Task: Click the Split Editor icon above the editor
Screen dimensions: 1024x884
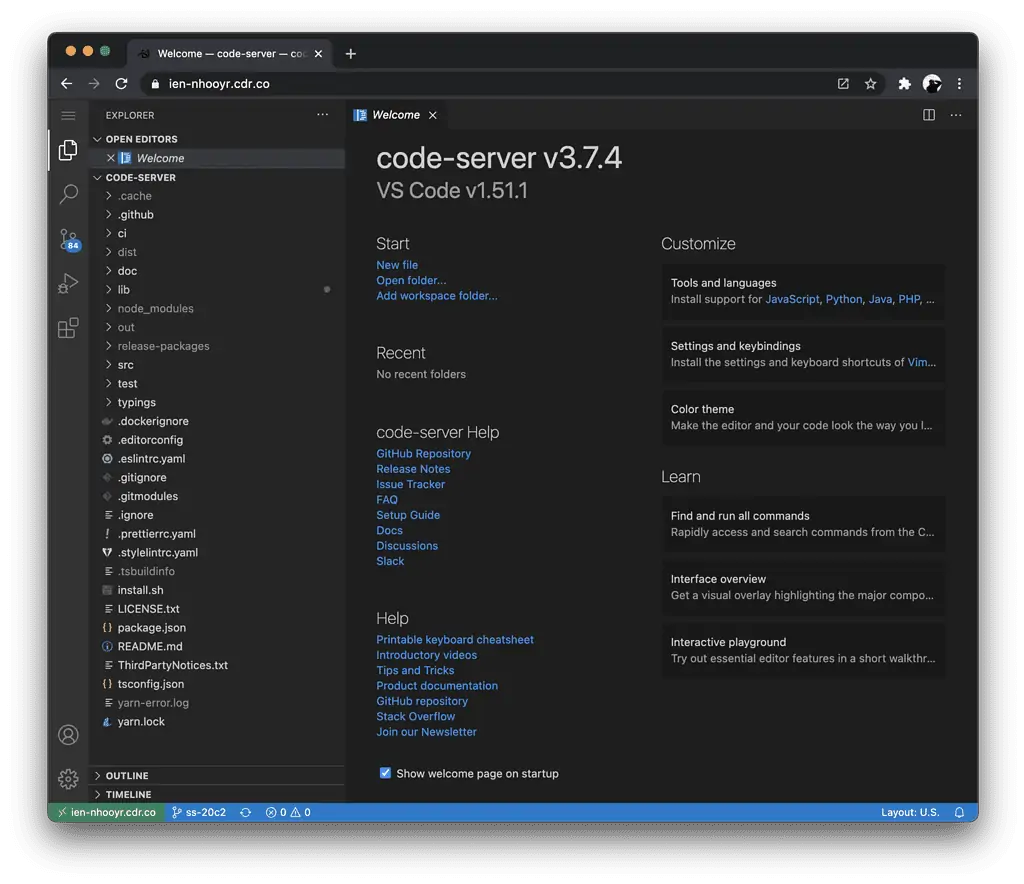Action: 931,115
